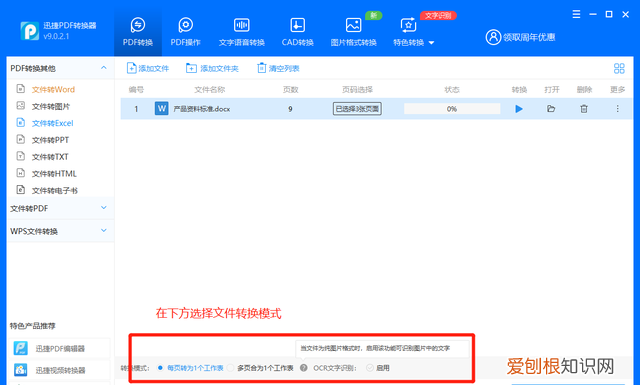Switch to PDF操作 tab
Viewport: 640px width, 385px height.
coord(185,32)
